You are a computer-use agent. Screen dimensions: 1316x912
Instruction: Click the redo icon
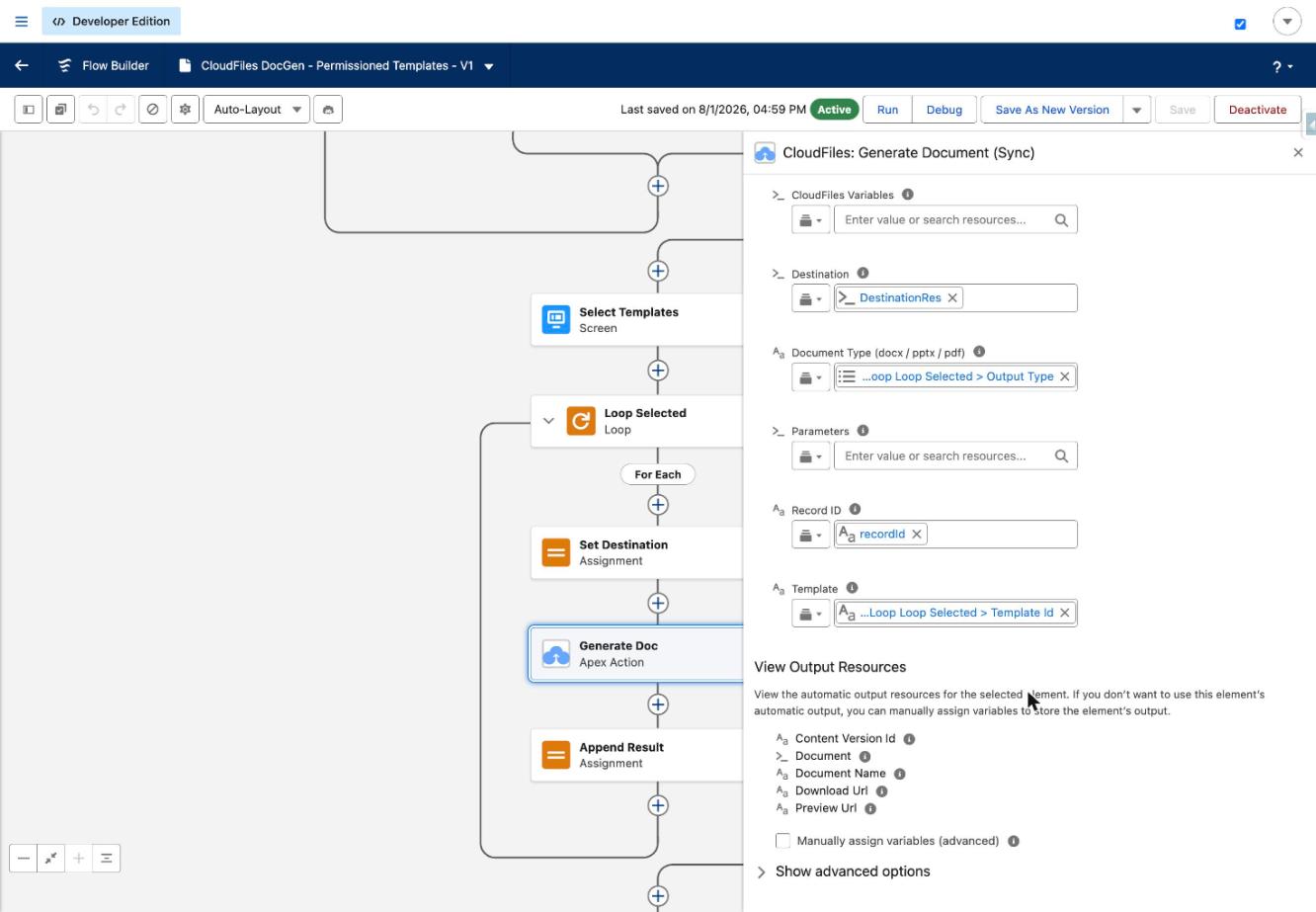pos(121,110)
